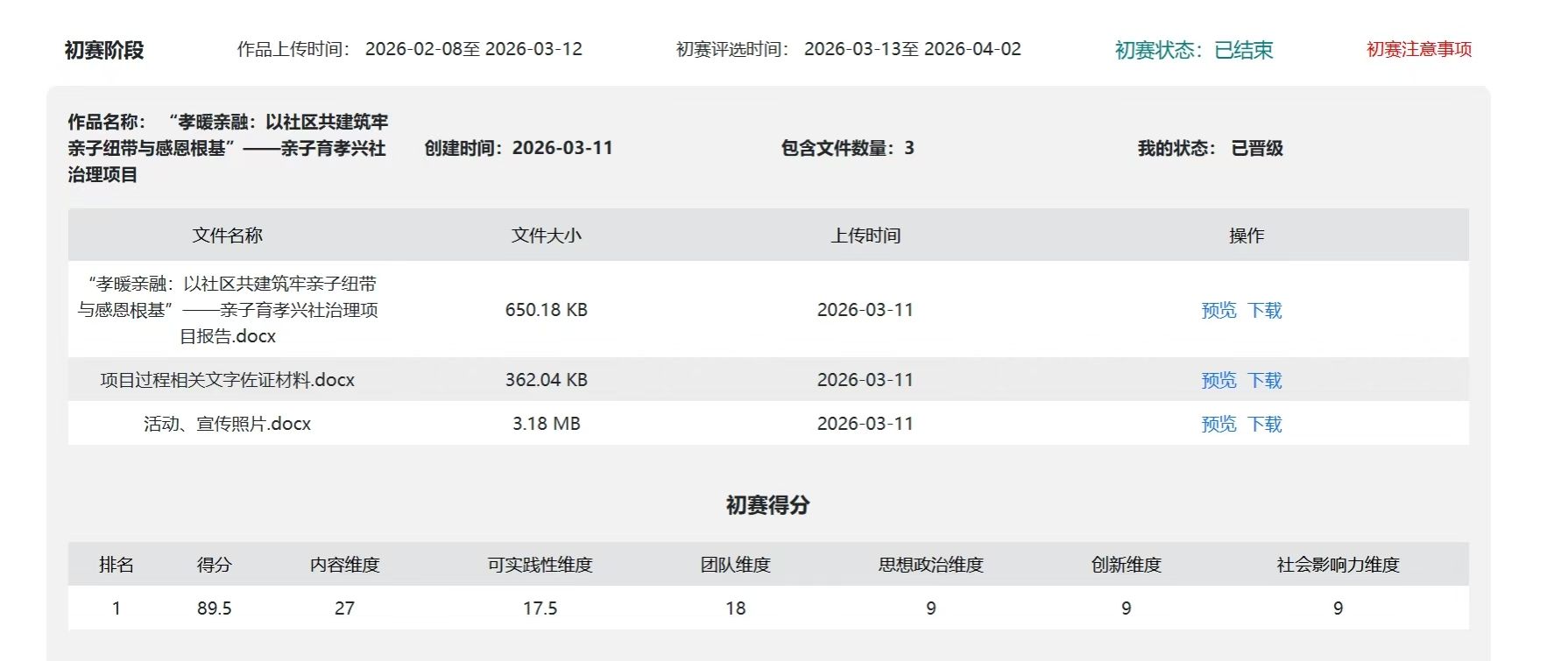The image size is (1568, 661).
Task: Click the 89.5 score cell
Action: point(214,608)
